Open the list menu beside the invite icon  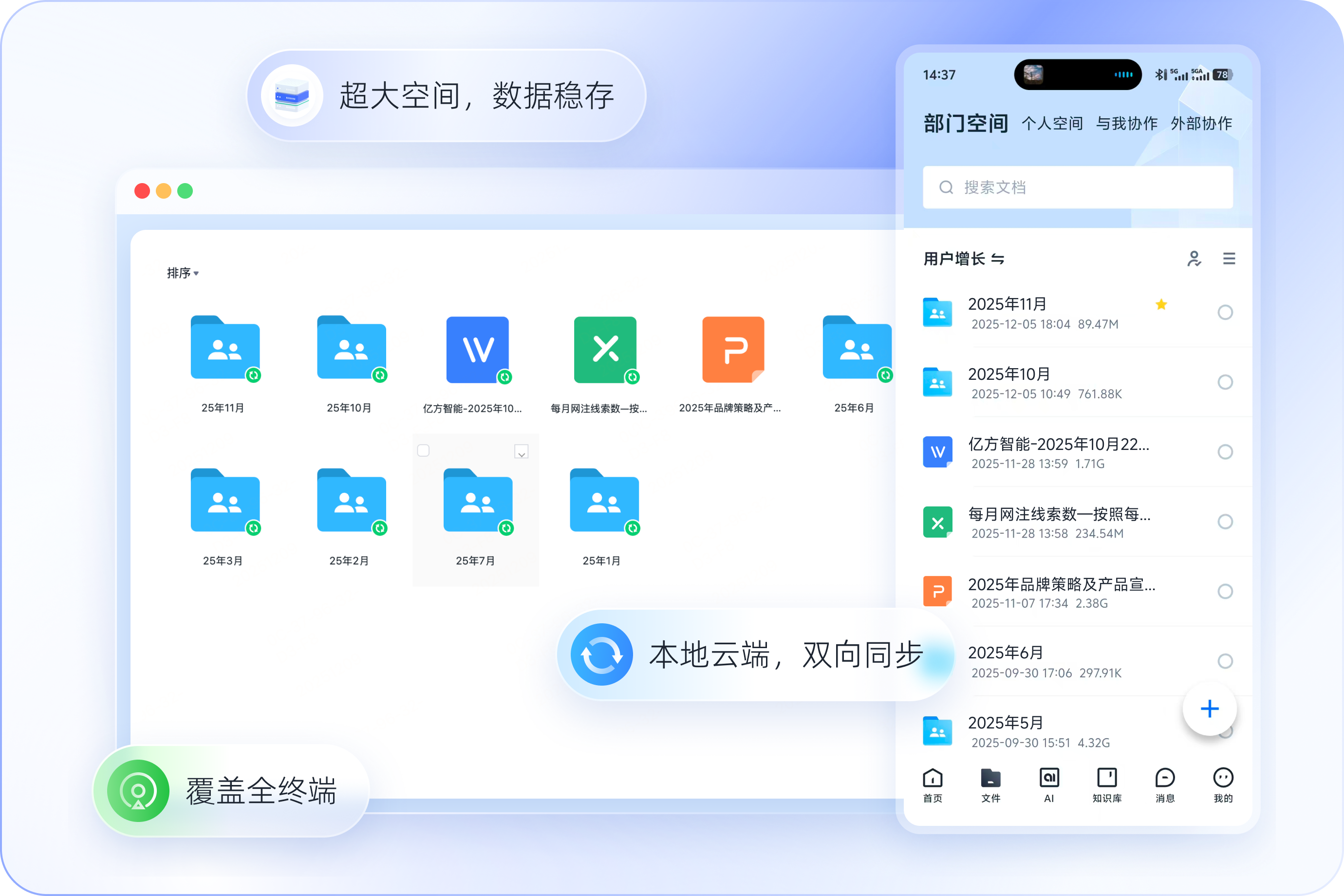point(1229,259)
